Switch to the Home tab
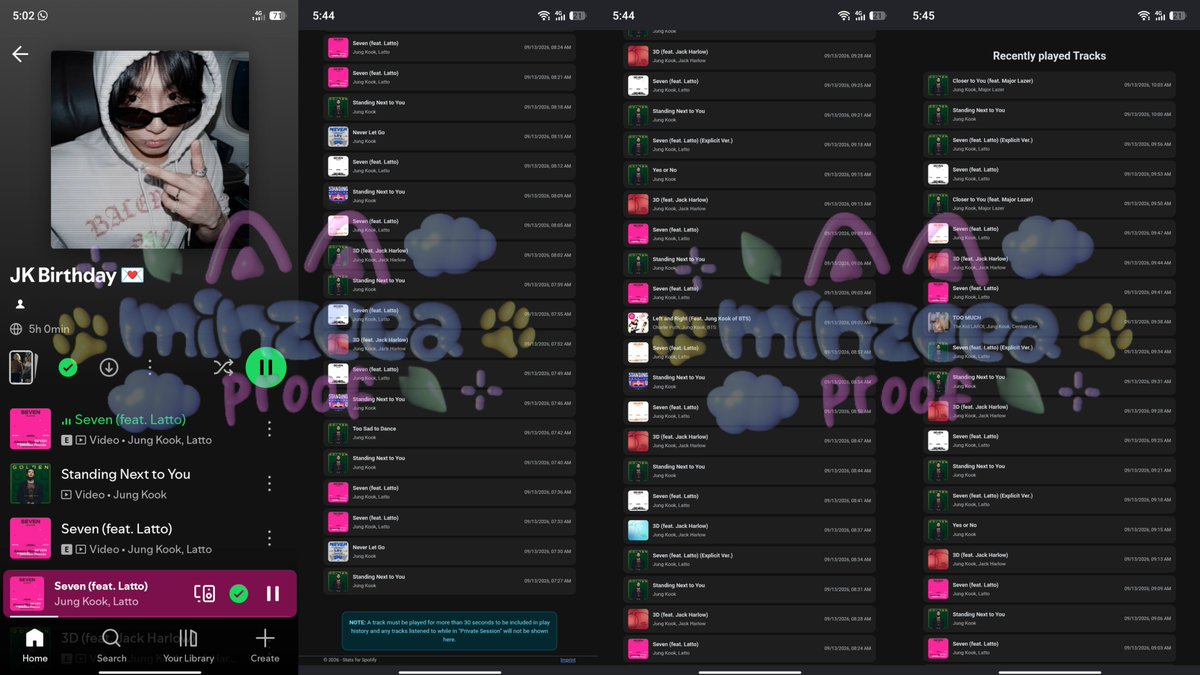Screen dimensions: 1200x675 click(x=35, y=646)
